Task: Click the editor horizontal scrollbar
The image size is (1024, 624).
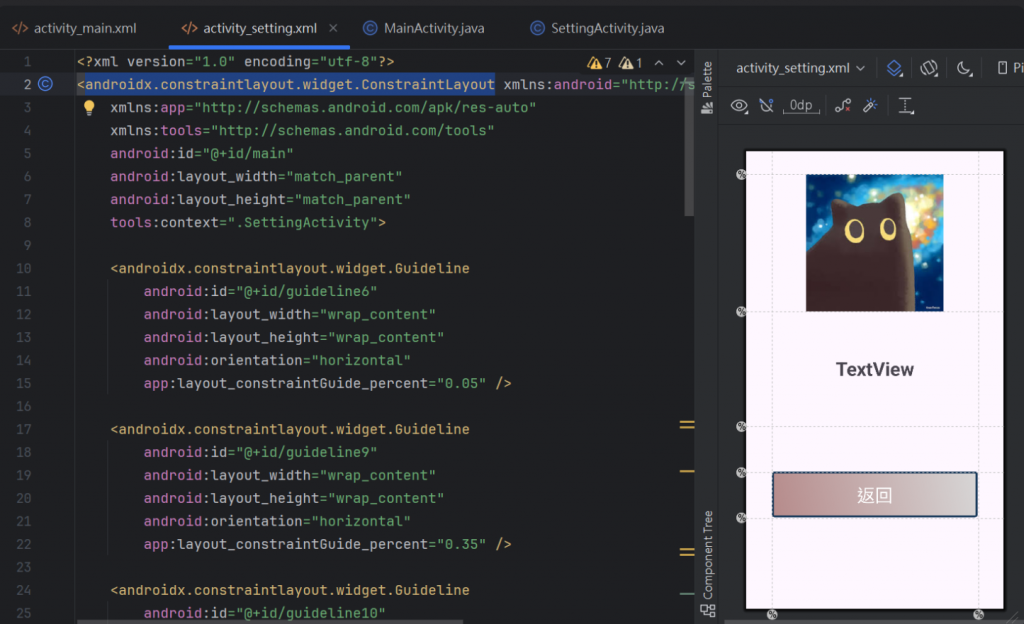Action: tap(270, 621)
